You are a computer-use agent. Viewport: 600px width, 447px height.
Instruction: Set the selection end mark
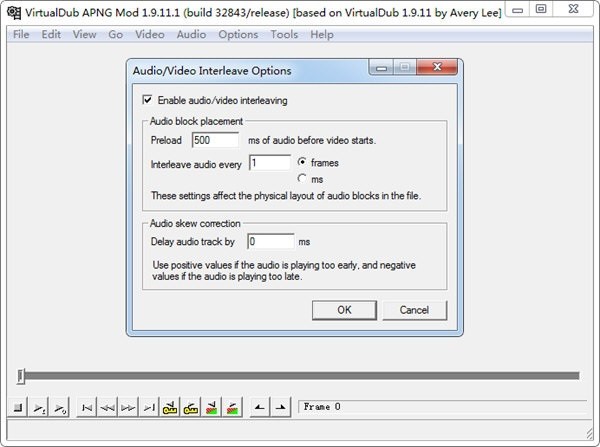(280, 408)
